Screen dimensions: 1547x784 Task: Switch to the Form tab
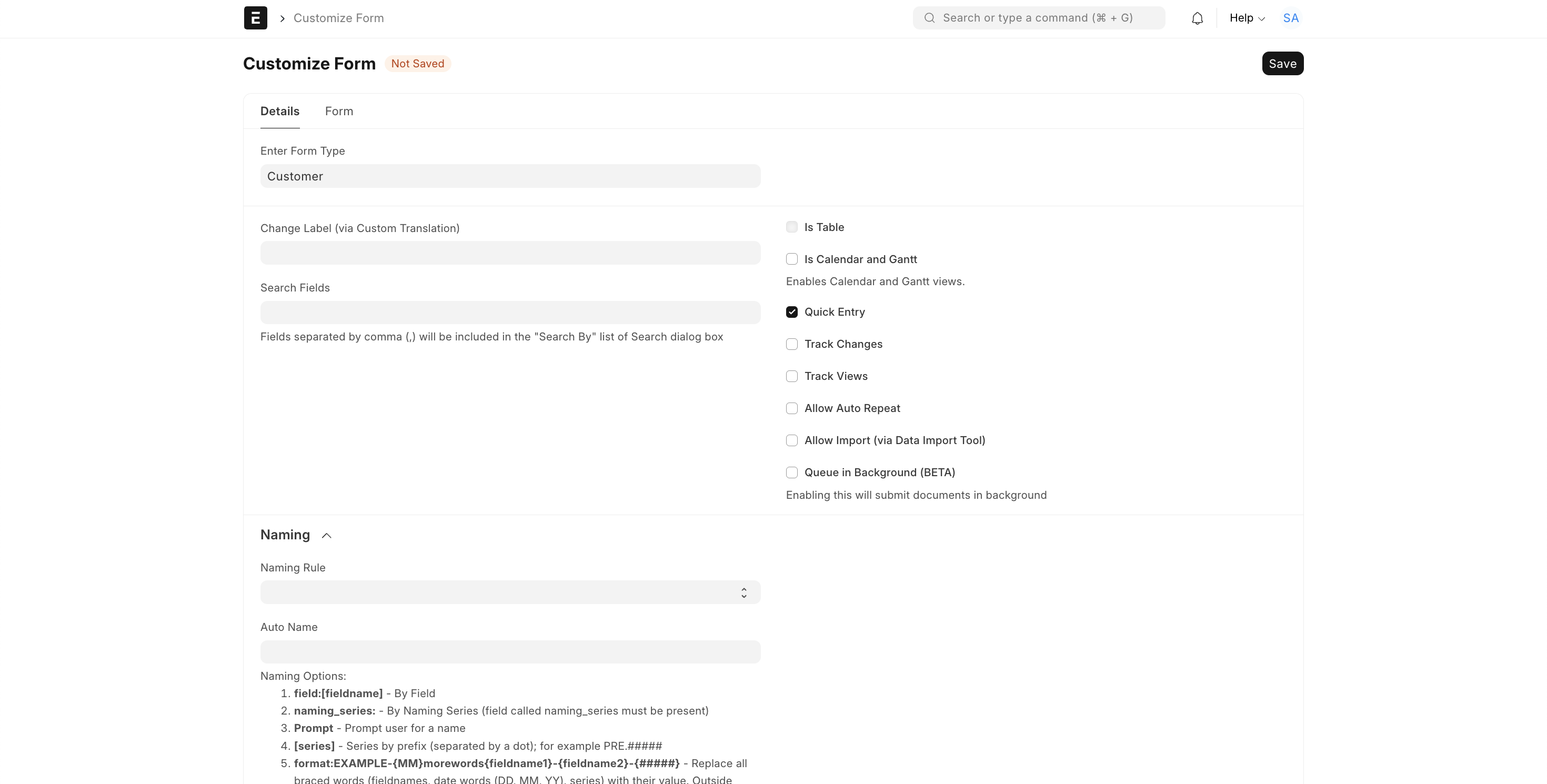pos(339,111)
